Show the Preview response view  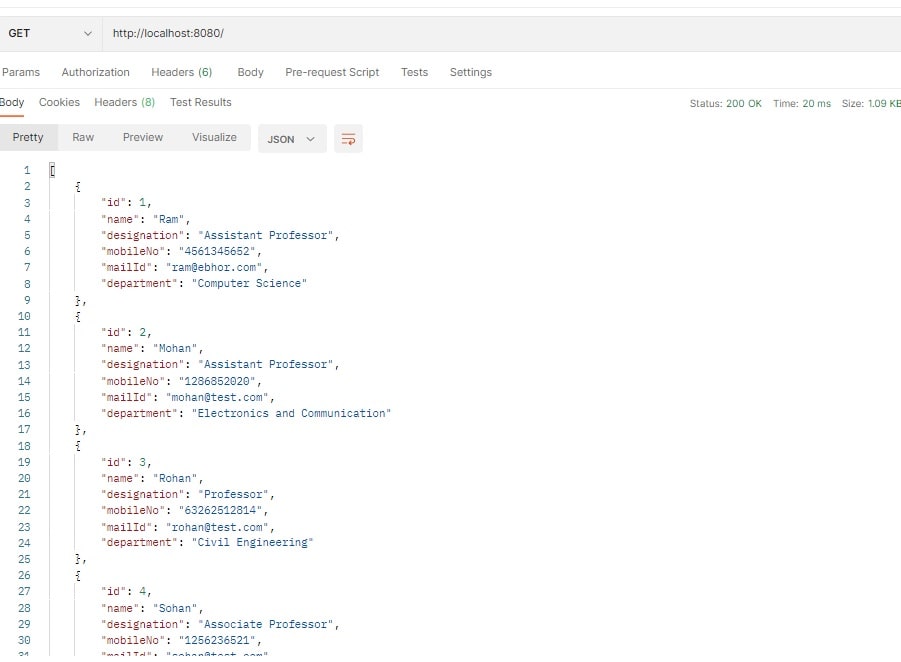click(x=142, y=137)
